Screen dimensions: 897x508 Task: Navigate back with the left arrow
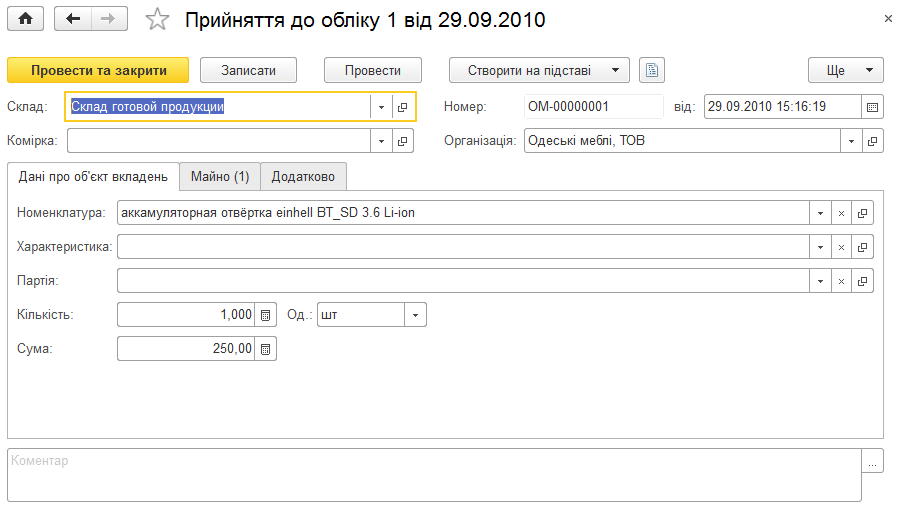73,19
